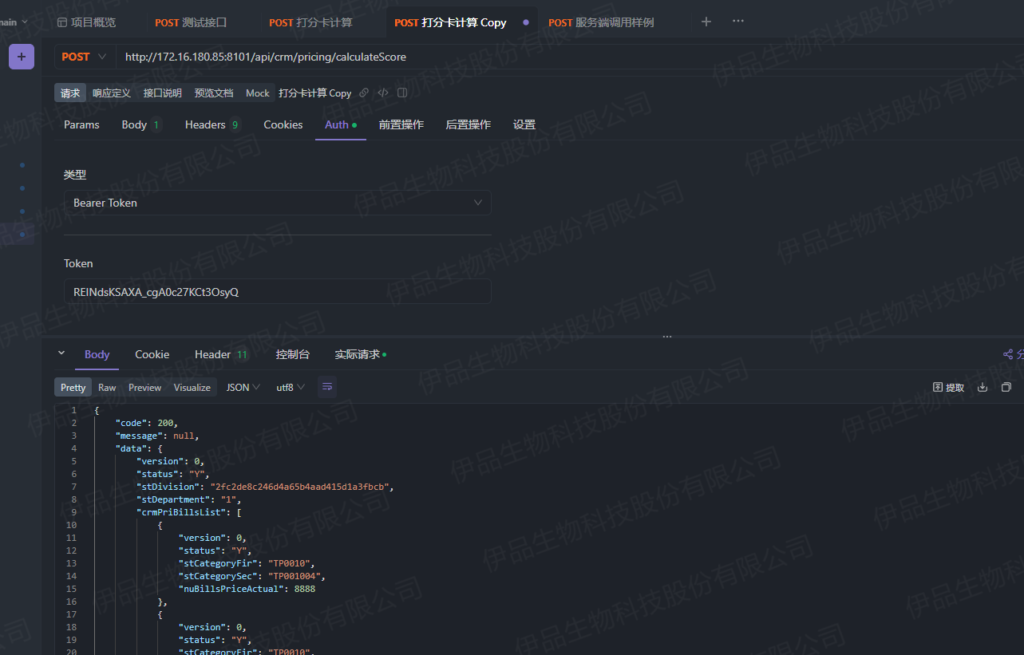Open the Params request tab
Screen dimensions: 1024x655
tap(82, 125)
